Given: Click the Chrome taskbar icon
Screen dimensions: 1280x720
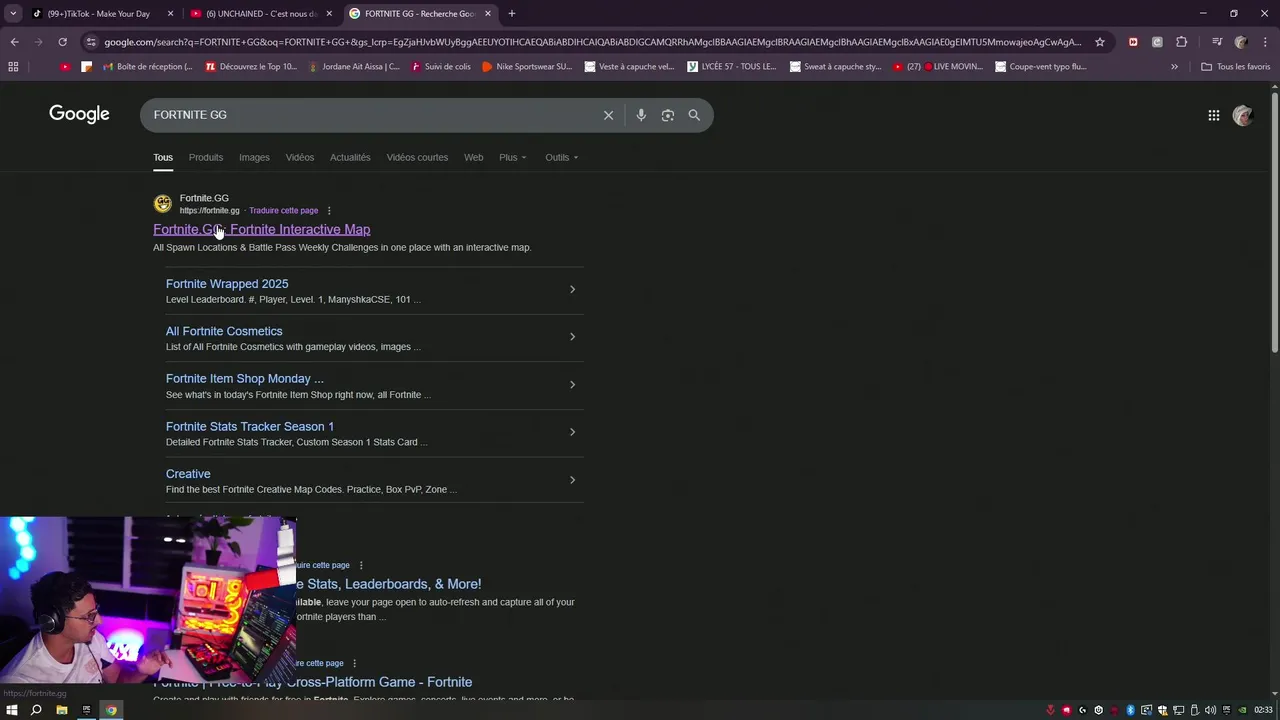Looking at the screenshot, I should pyautogui.click(x=111, y=710).
